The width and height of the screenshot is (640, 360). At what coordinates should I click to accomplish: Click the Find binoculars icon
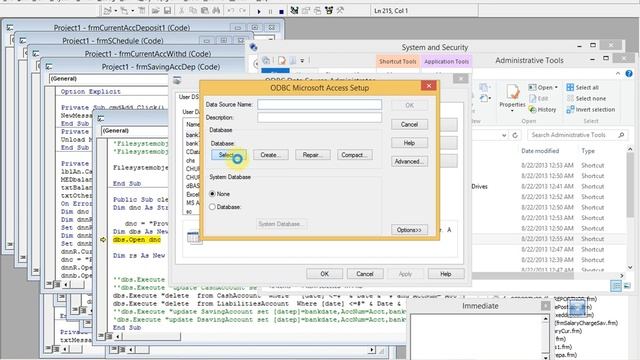[x=216, y=11]
